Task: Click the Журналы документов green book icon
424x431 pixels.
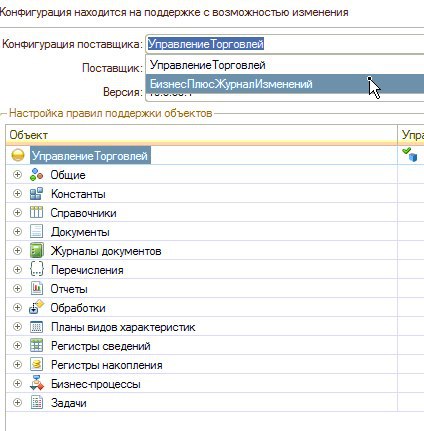Action: [x=36, y=250]
